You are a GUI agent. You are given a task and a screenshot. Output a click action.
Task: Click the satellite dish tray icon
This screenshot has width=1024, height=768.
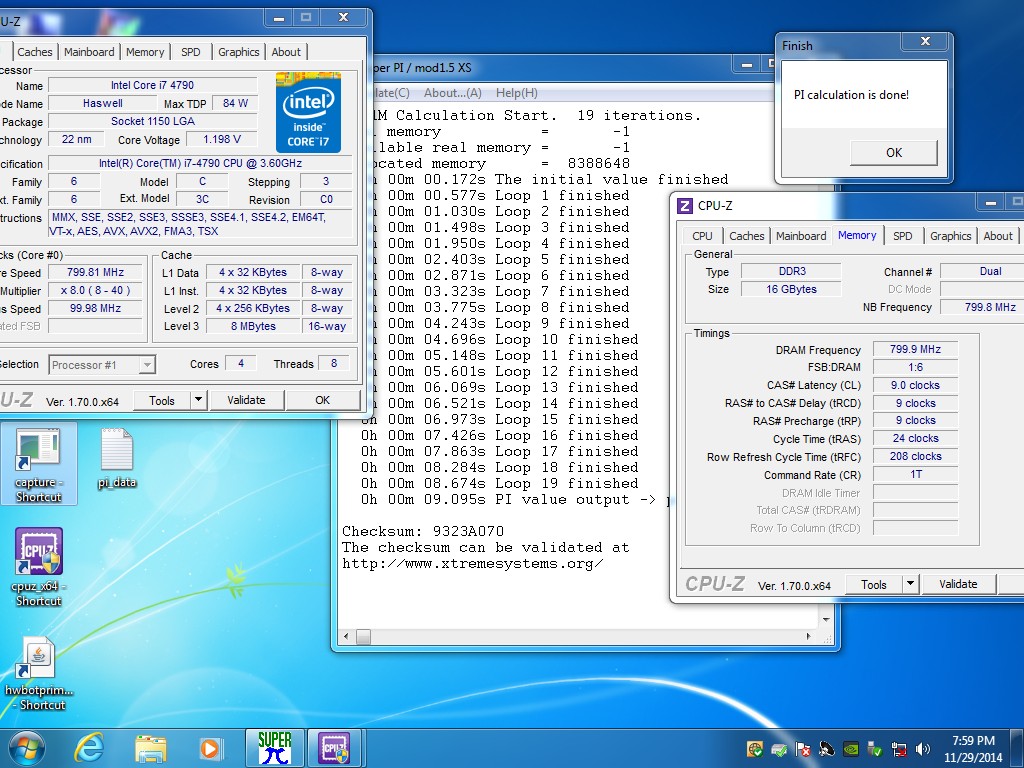[x=827, y=749]
